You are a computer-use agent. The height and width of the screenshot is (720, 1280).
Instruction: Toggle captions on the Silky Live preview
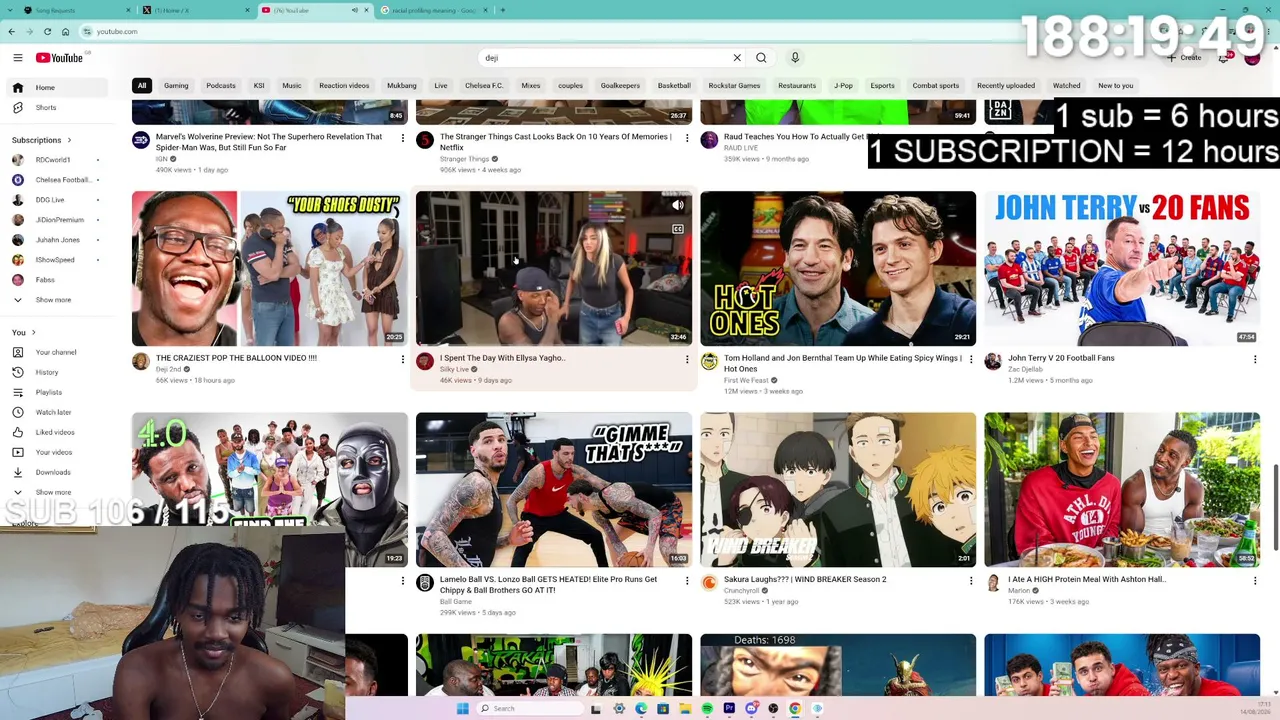(678, 229)
